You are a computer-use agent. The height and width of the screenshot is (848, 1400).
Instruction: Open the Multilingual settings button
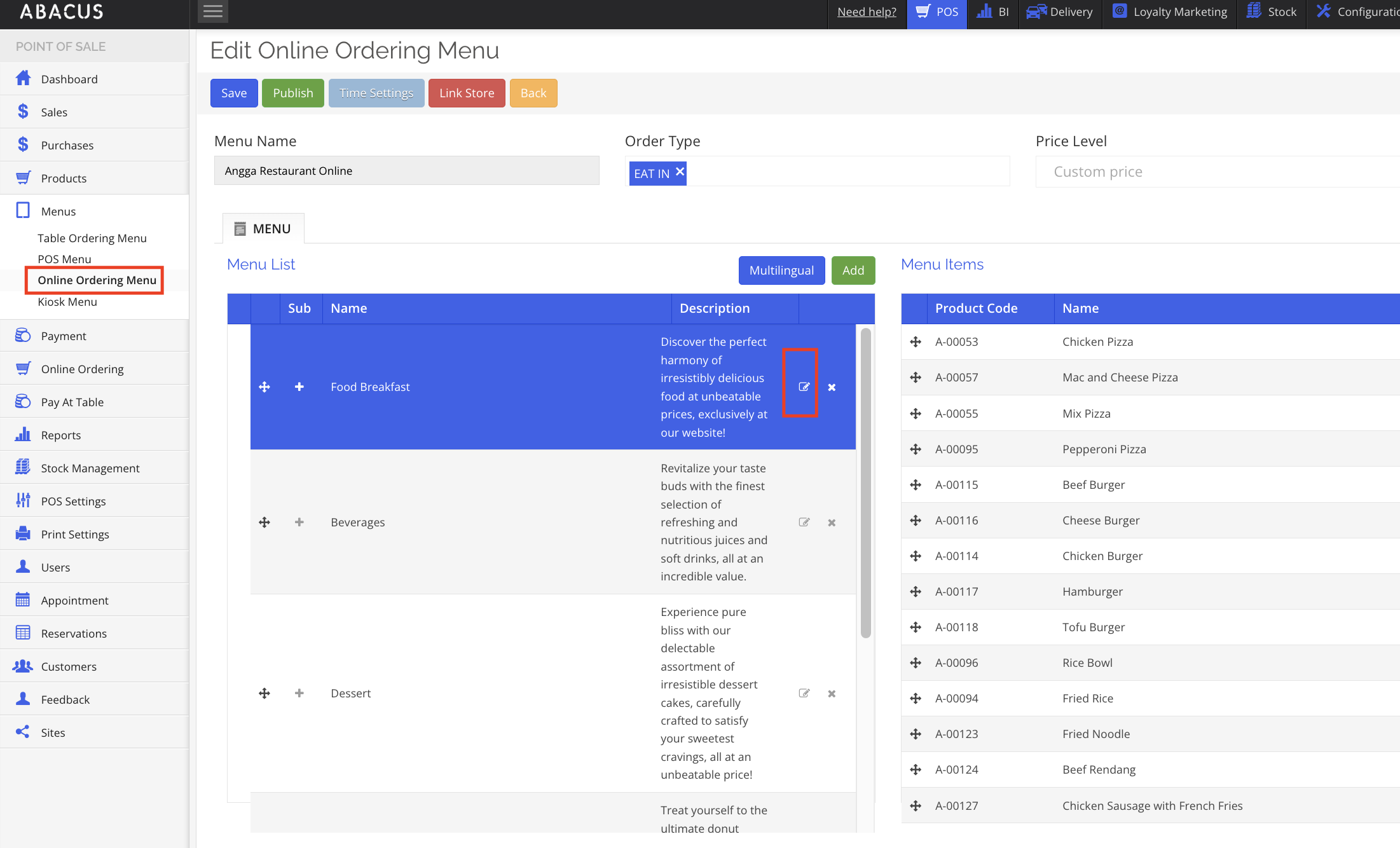pos(781,271)
